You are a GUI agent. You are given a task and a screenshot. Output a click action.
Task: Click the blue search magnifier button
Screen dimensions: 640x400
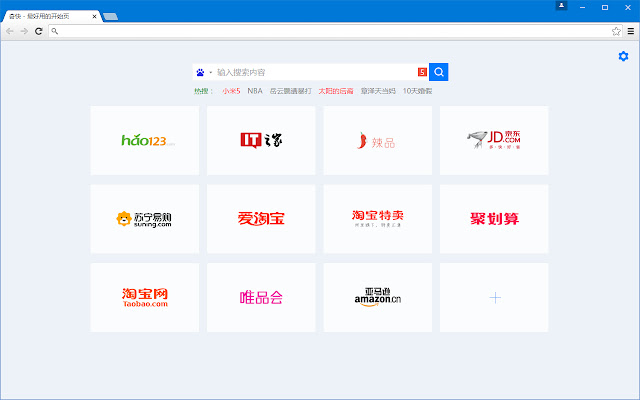tap(438, 72)
